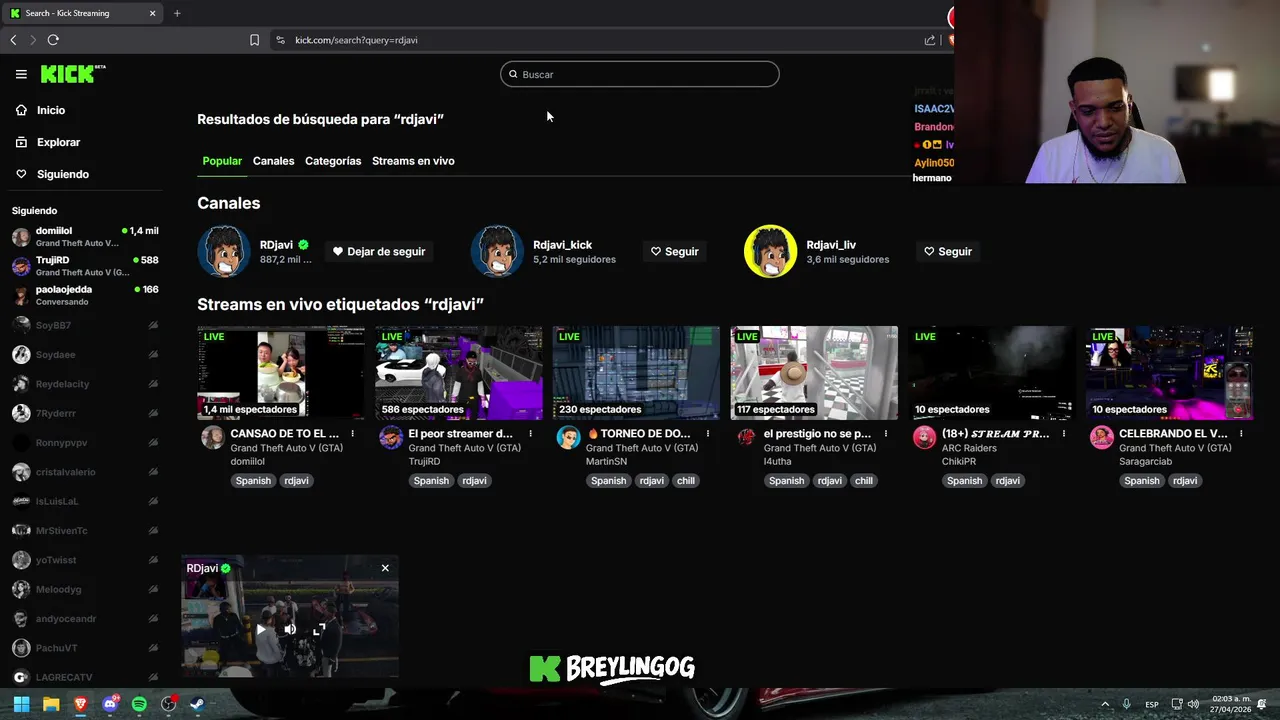Open File Explorer from taskbar
The width and height of the screenshot is (1280, 720).
point(51,704)
